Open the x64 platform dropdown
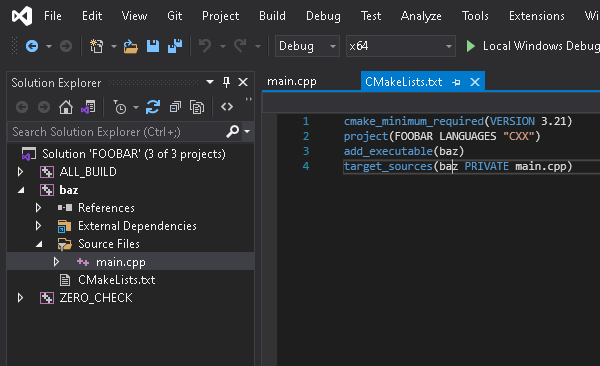The height and width of the screenshot is (366, 600). 448,46
